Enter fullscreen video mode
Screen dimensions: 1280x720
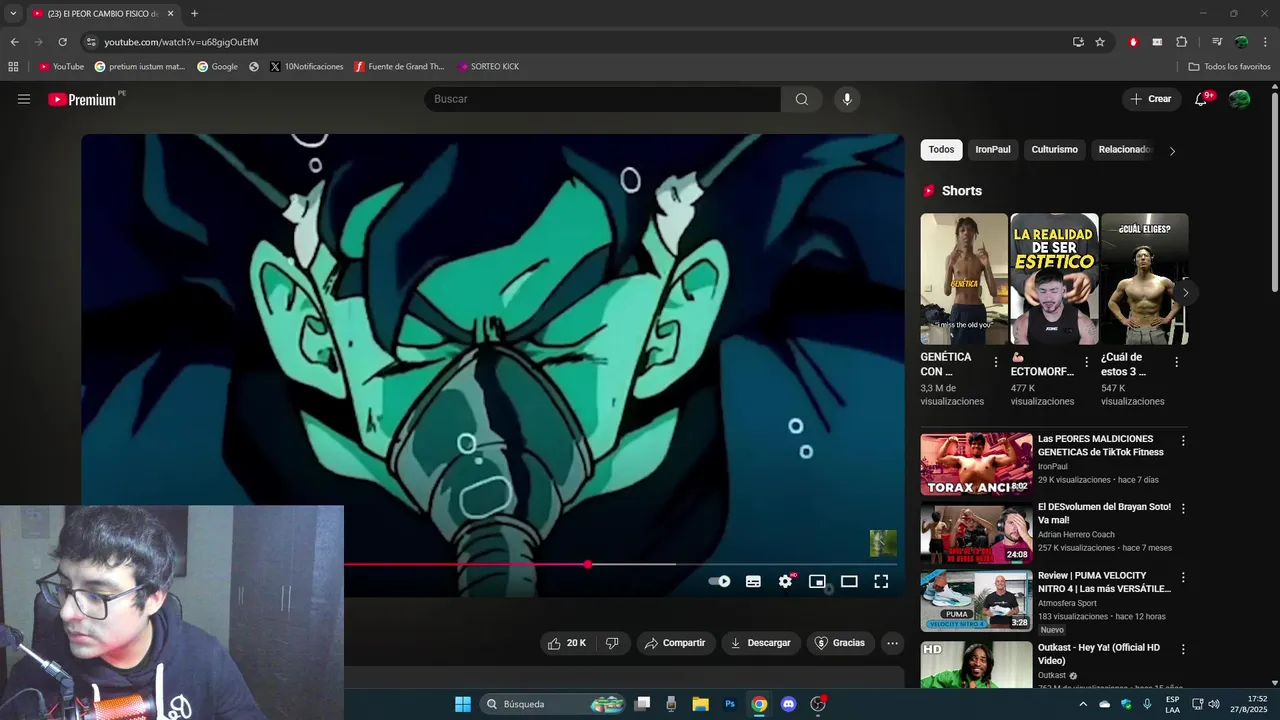tap(881, 581)
